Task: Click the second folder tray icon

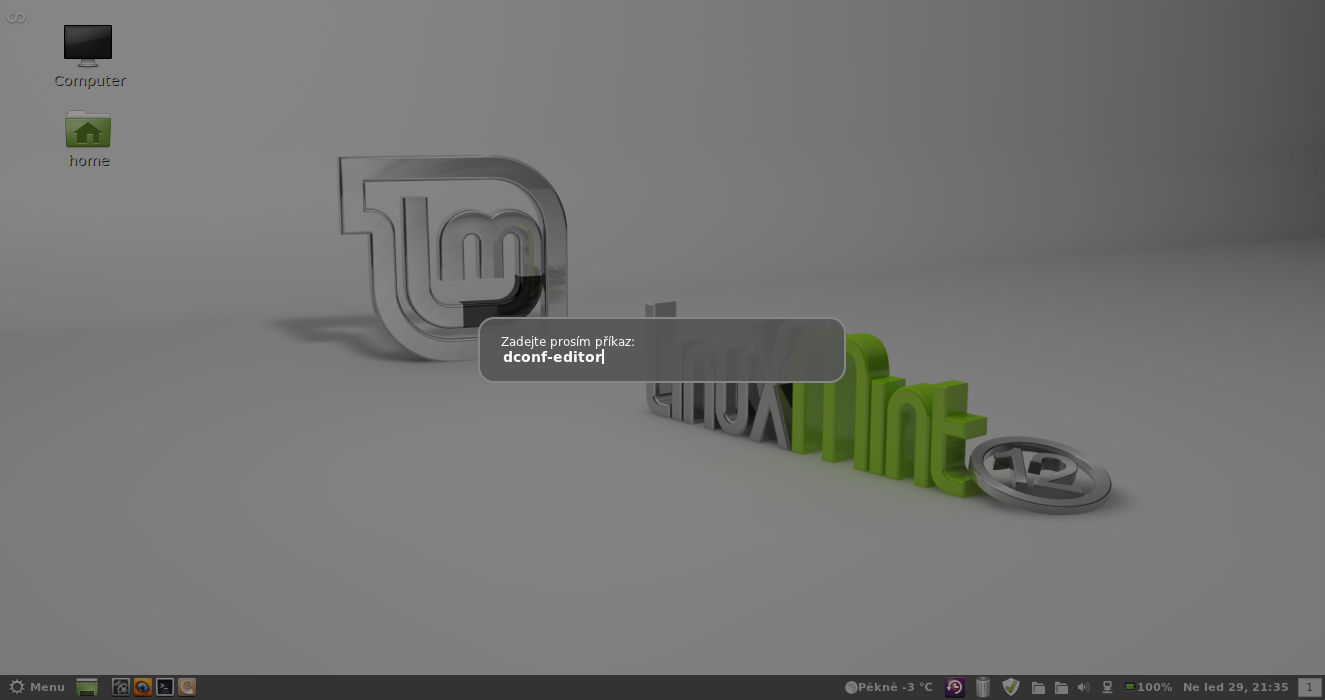Action: click(1061, 687)
